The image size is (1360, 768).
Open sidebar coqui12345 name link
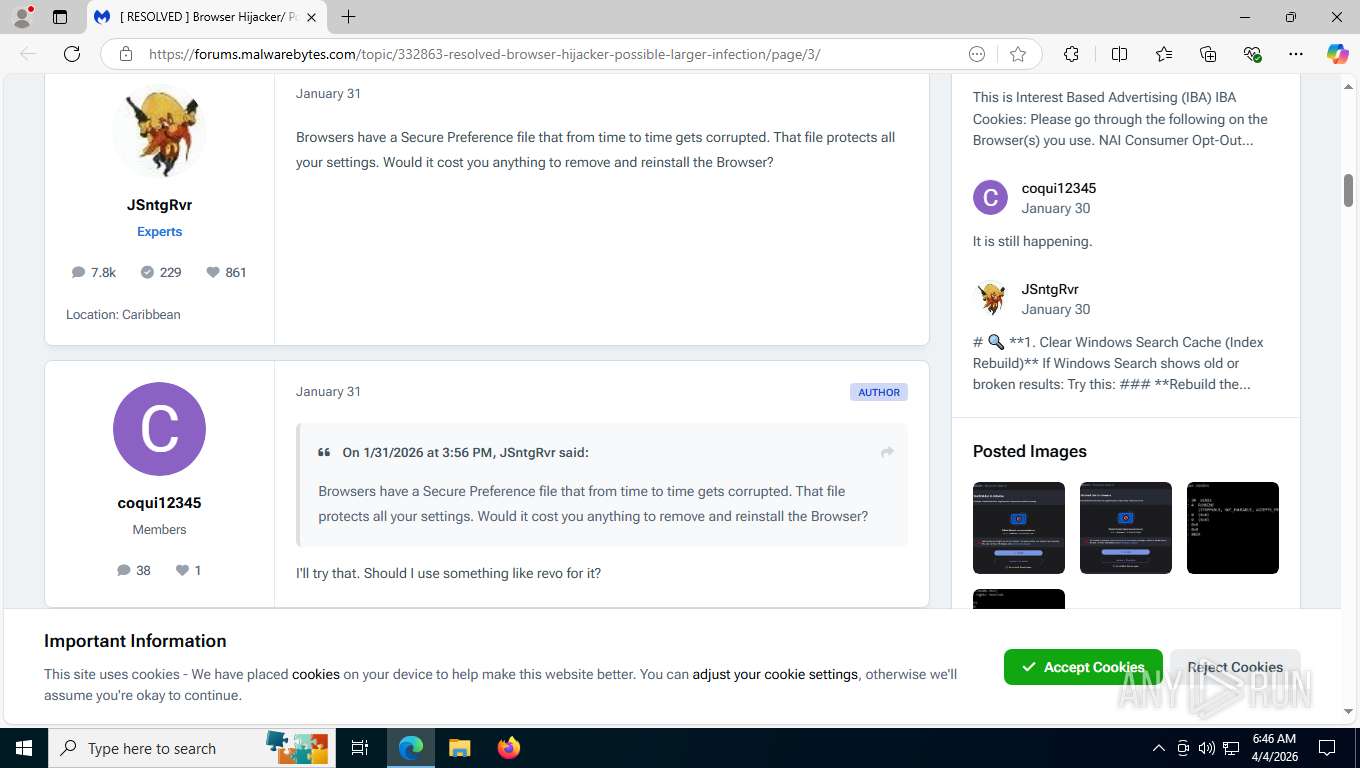coord(1059,188)
